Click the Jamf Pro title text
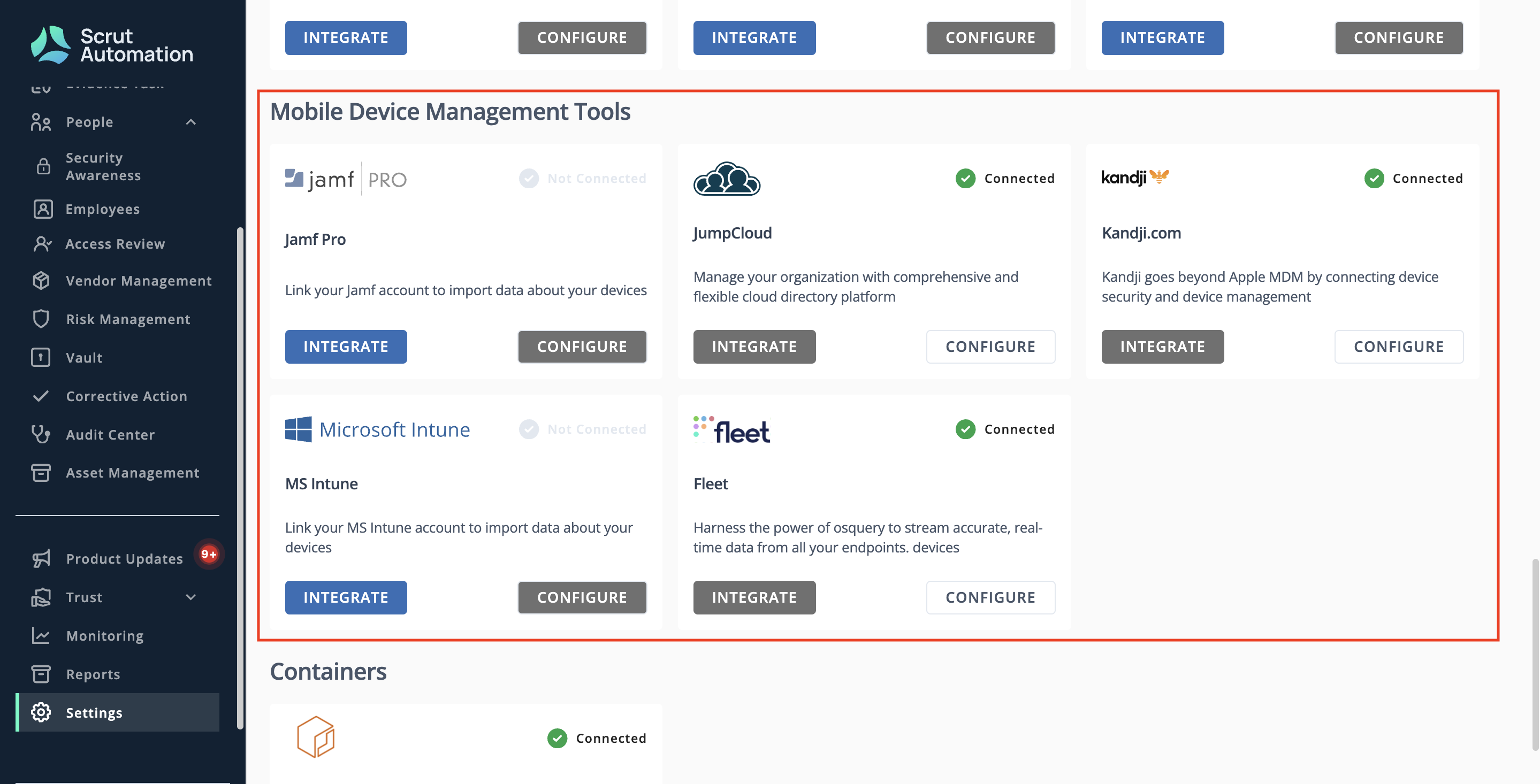Screen dimensions: 1540x784 click(315, 239)
